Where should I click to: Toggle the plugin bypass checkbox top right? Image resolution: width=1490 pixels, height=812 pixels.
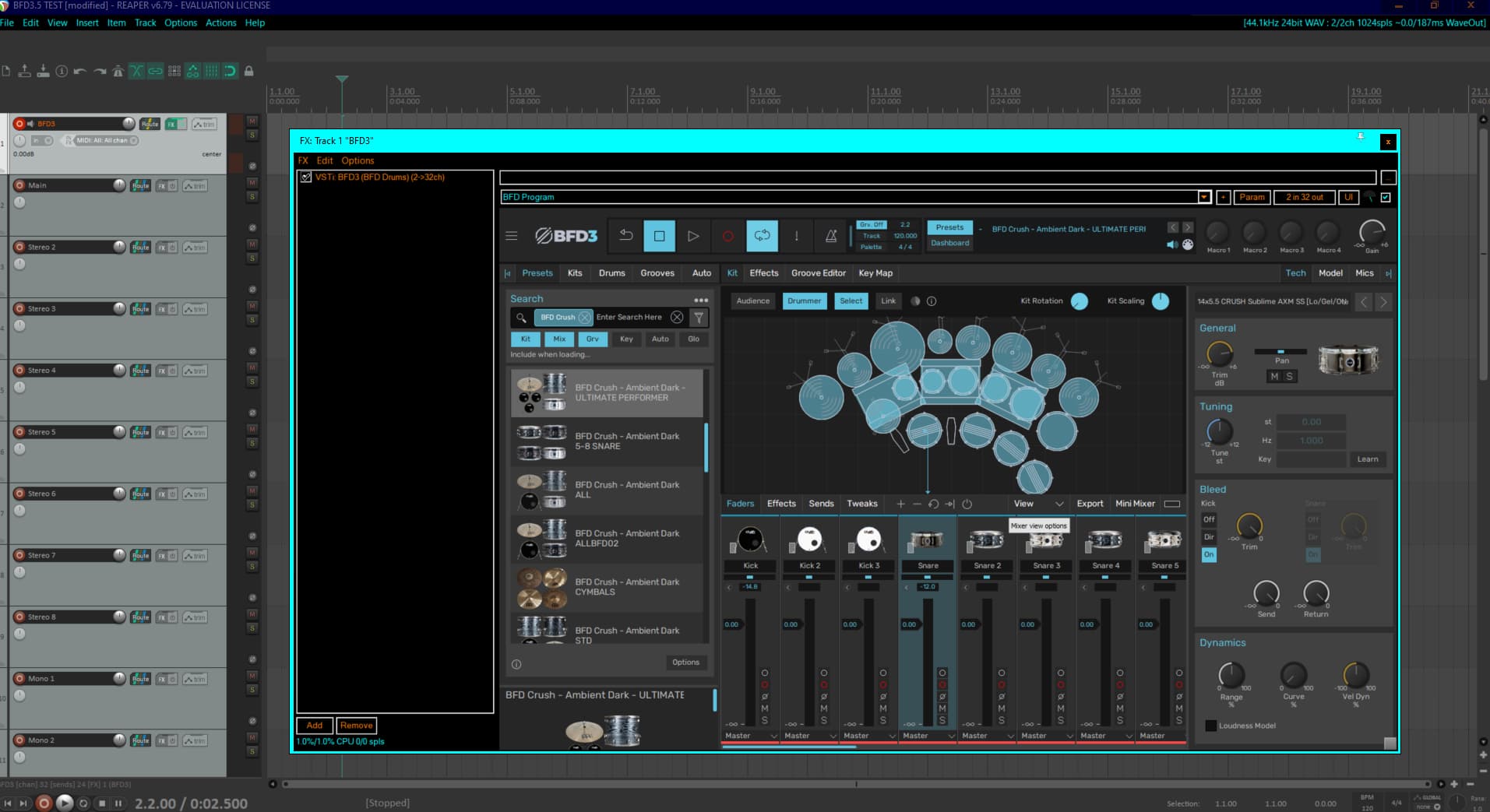[x=1386, y=197]
